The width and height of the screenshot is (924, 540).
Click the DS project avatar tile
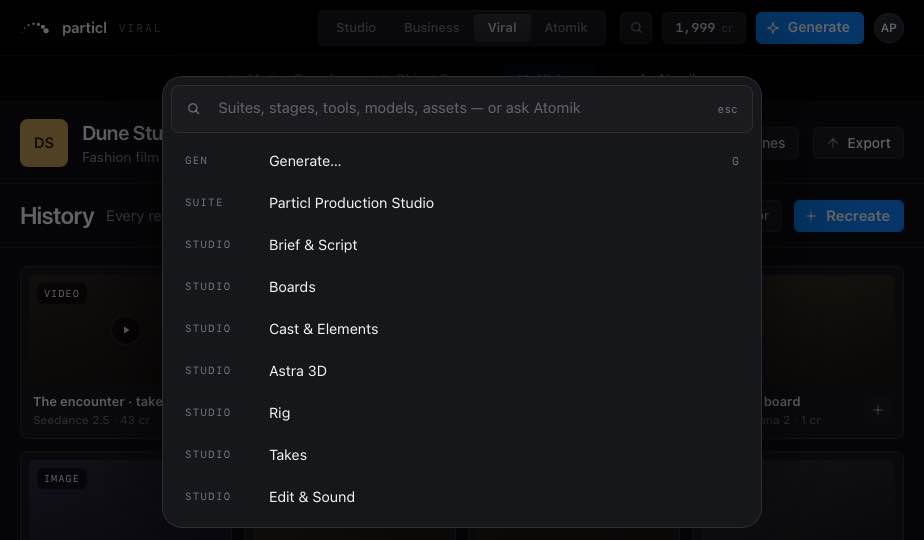[x=44, y=143]
